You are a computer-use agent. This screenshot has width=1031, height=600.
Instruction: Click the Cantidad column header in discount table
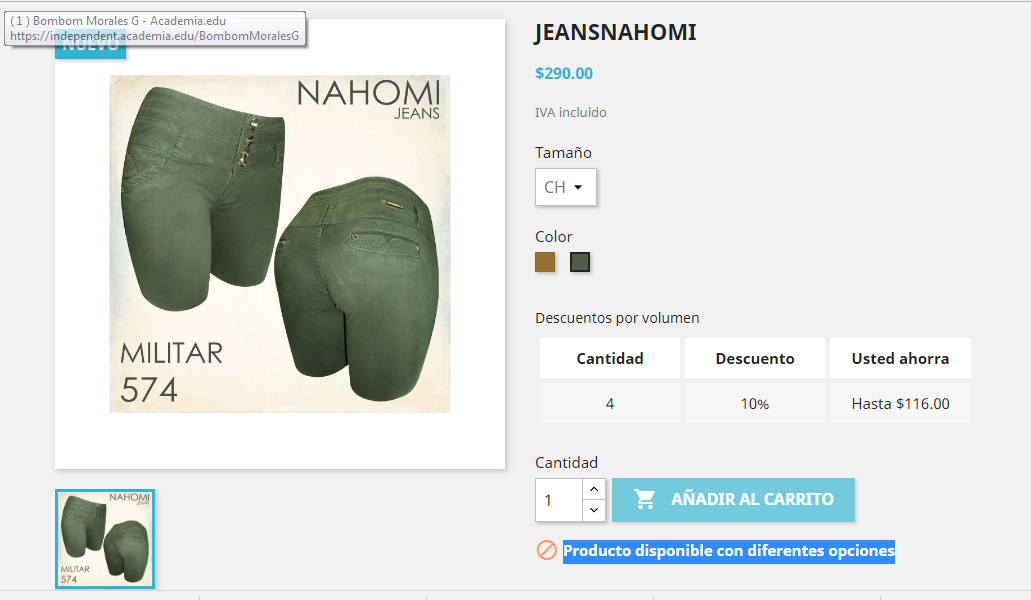[x=610, y=358]
